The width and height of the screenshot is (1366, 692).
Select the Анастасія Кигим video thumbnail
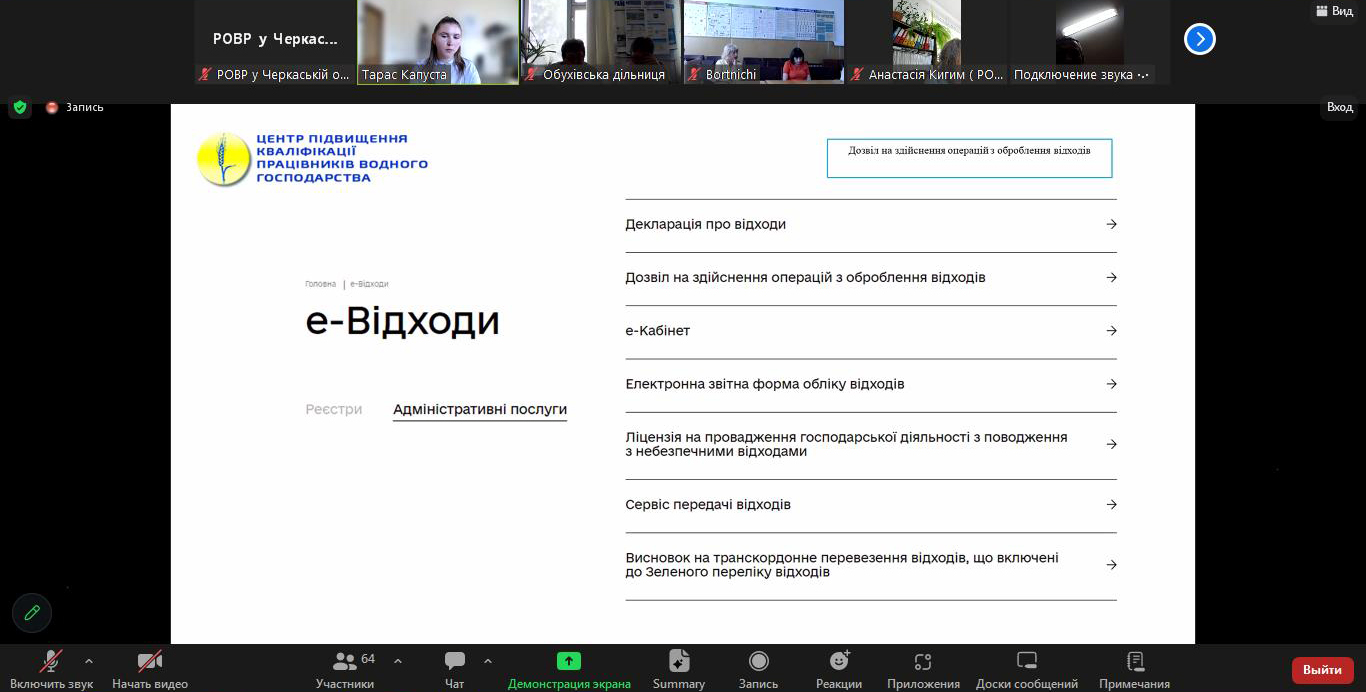point(927,42)
